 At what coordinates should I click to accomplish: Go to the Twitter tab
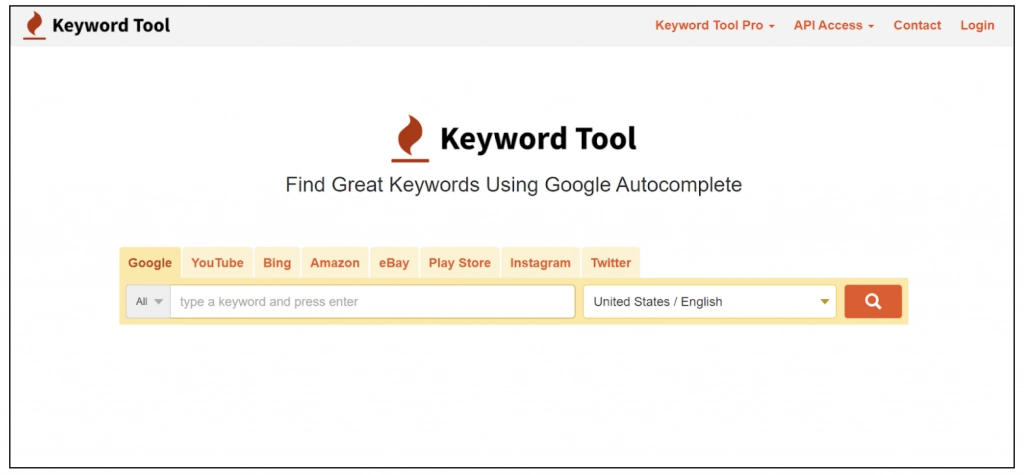click(610, 263)
